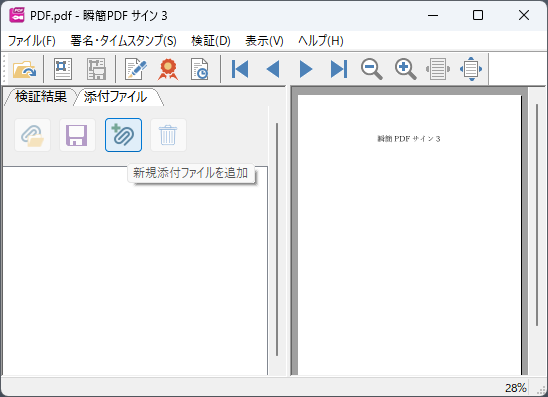Screen dimensions: 548x397
Task: Fit whole page in view icon
Action: coord(471,69)
